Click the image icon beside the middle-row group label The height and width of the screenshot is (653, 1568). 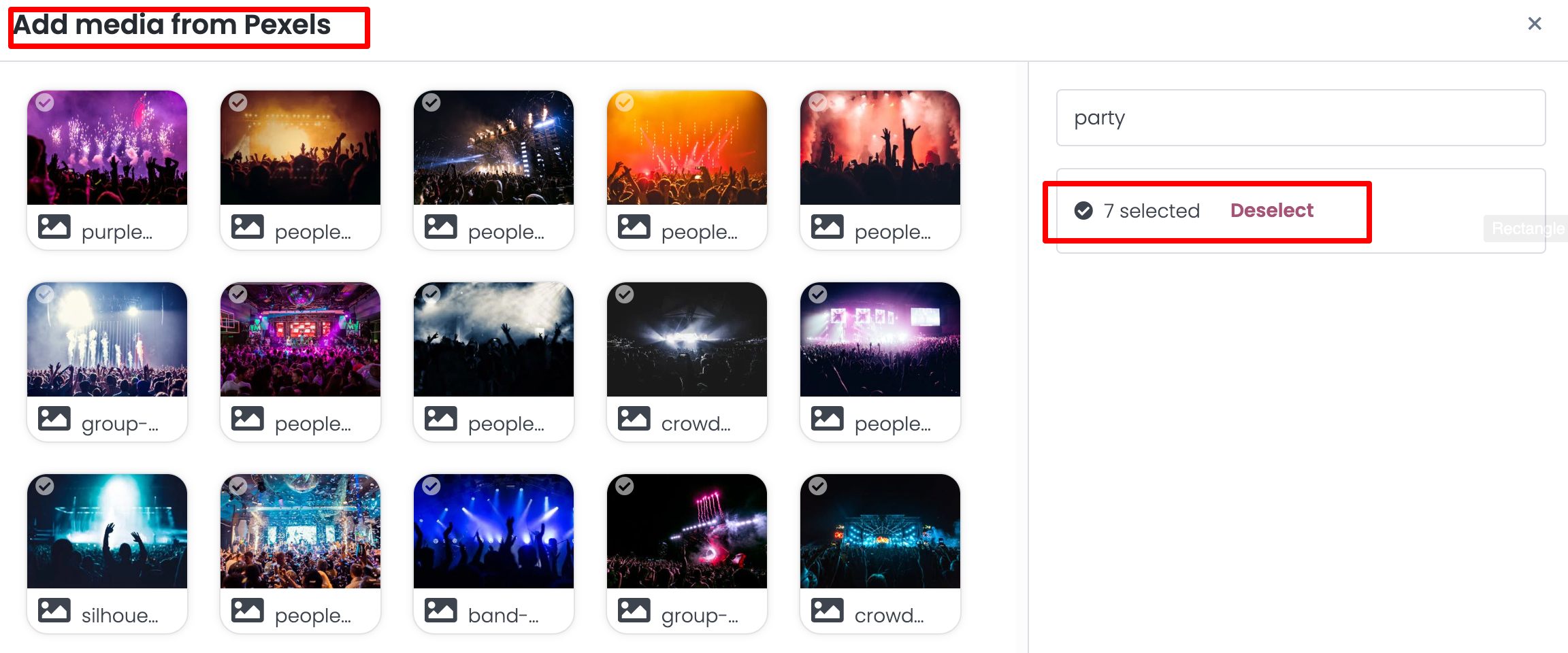(54, 418)
